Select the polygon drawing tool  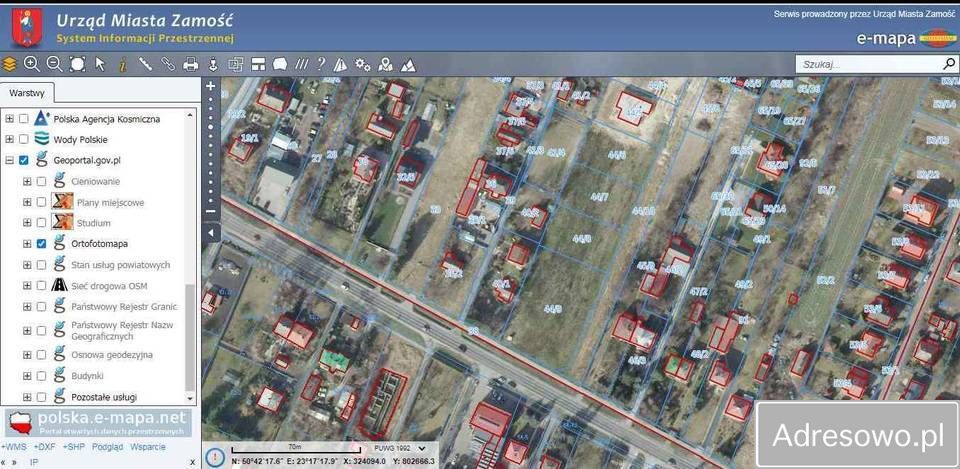pos(280,64)
